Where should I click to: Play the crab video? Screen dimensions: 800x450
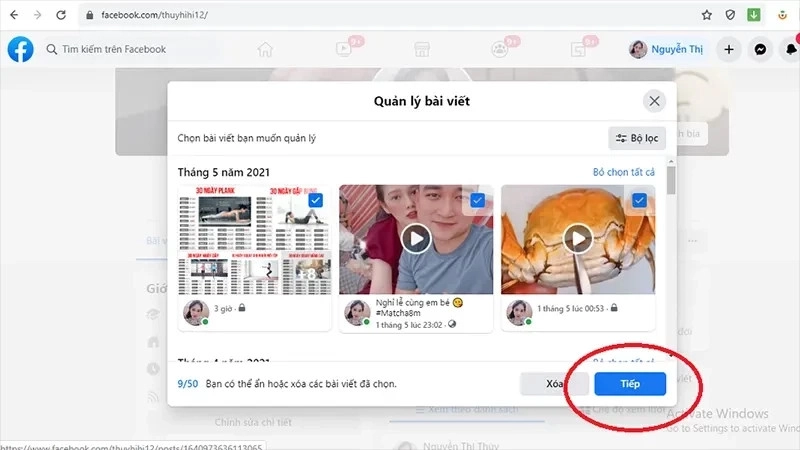point(578,238)
